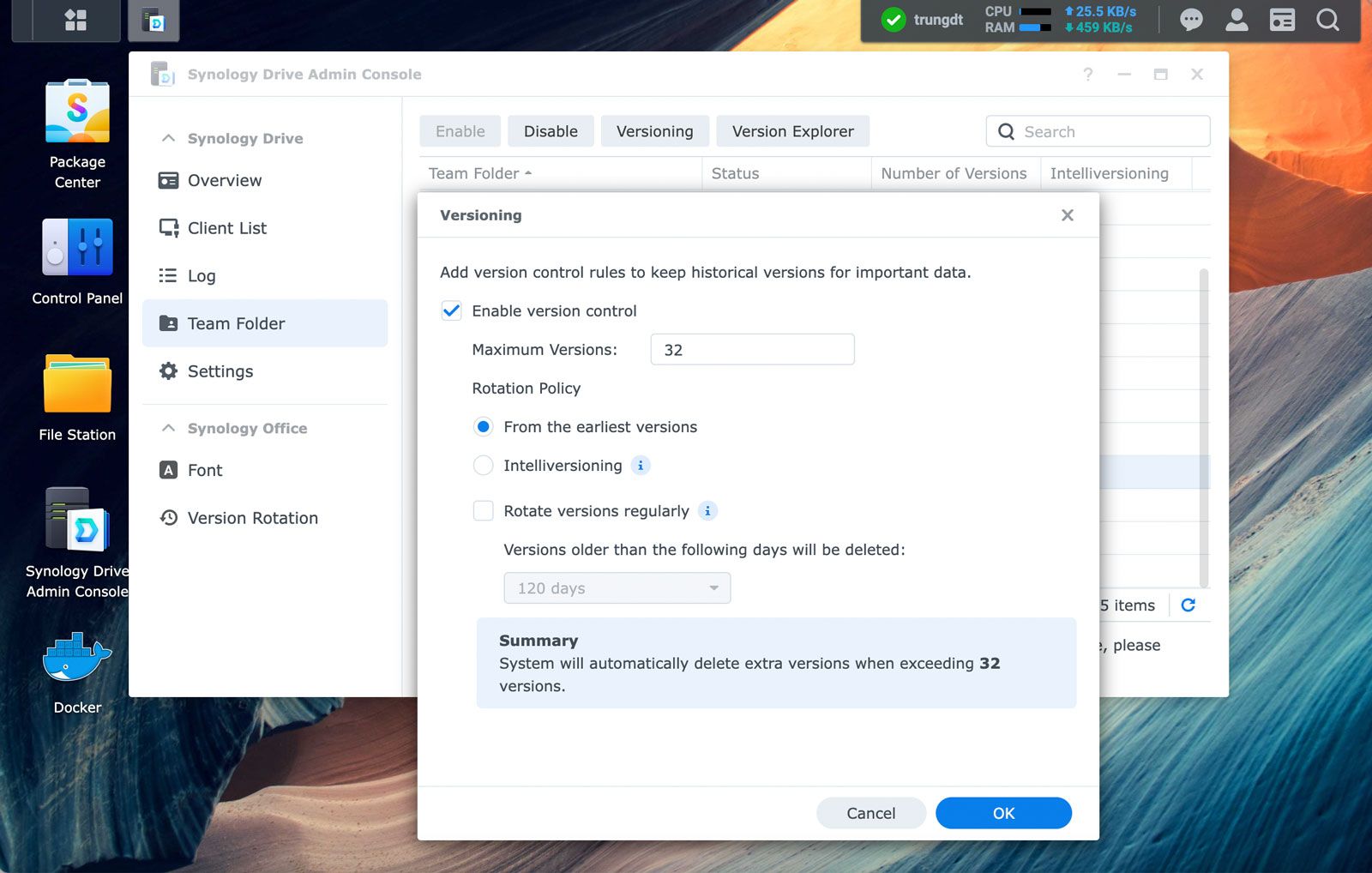The height and width of the screenshot is (873, 1372).
Task: Refresh the team folder list
Action: [1188, 605]
